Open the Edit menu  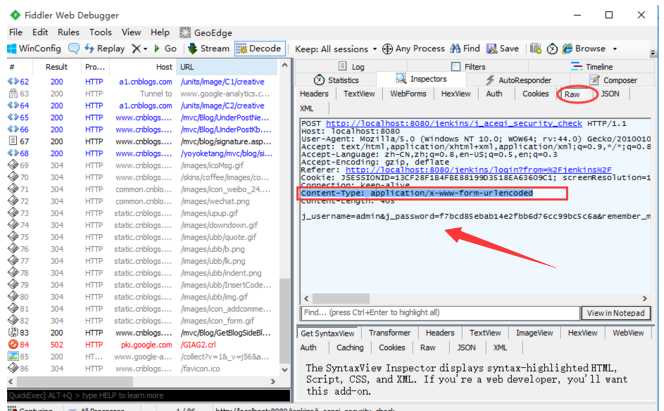(40, 32)
